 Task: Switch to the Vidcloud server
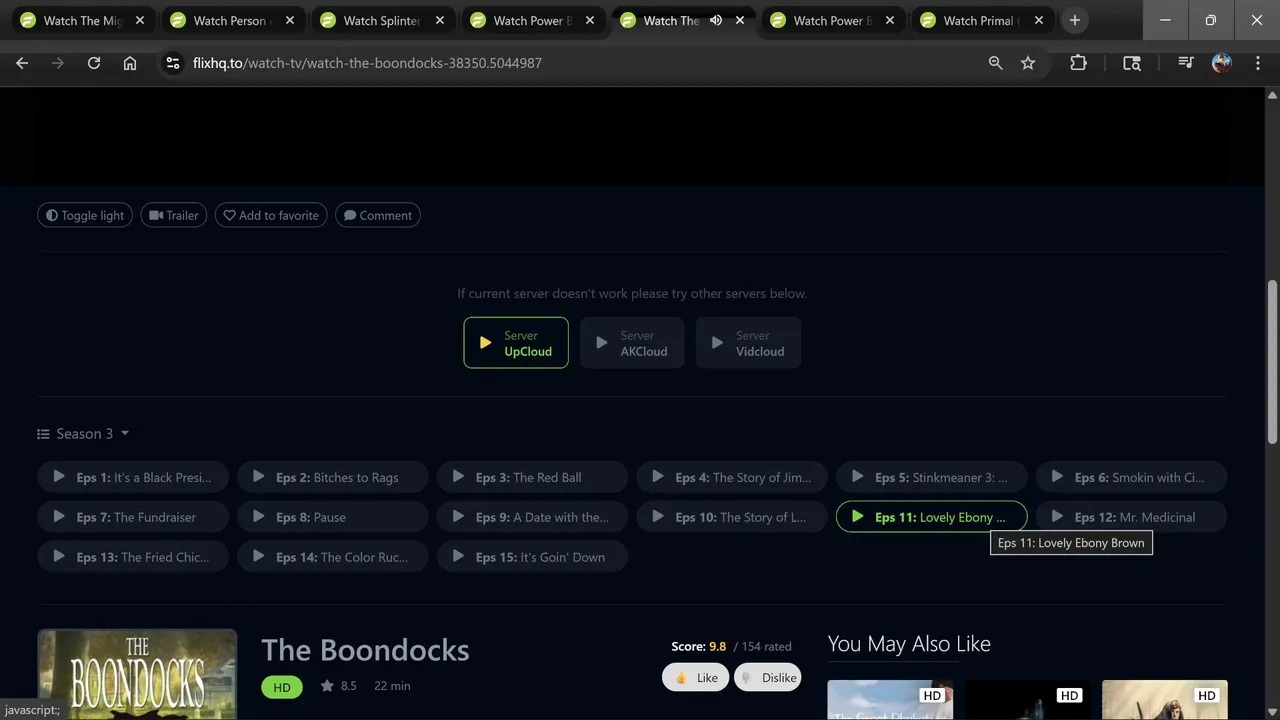[748, 343]
